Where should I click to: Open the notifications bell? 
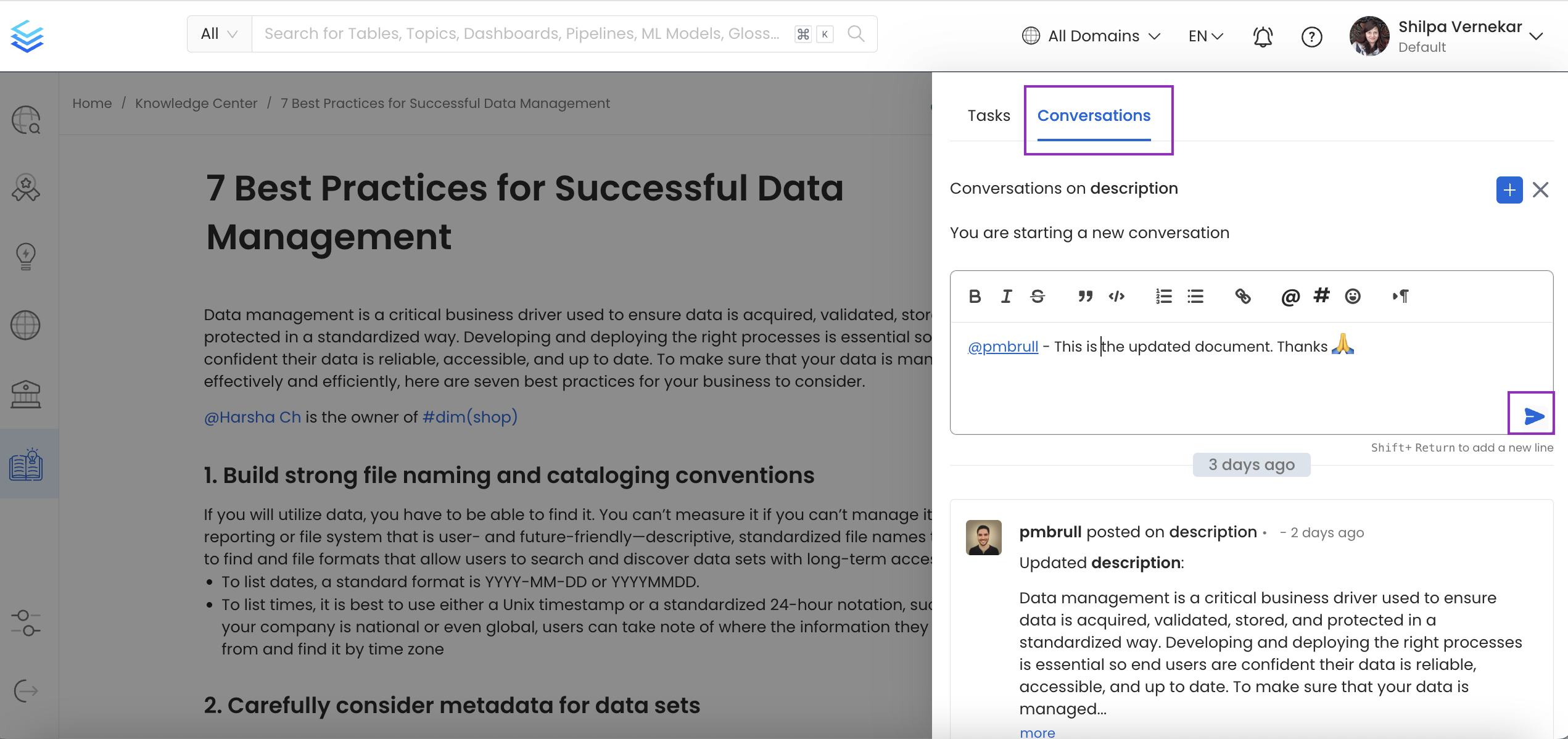(x=1262, y=36)
